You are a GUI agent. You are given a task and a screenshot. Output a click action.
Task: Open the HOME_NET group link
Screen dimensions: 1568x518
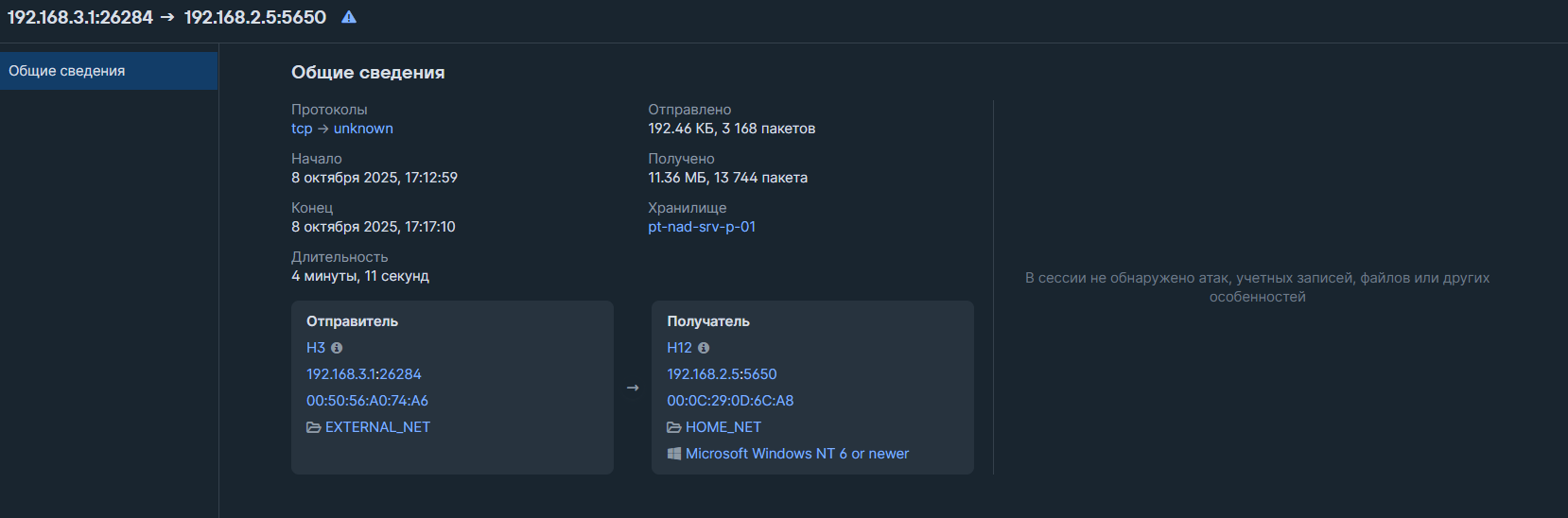click(723, 427)
